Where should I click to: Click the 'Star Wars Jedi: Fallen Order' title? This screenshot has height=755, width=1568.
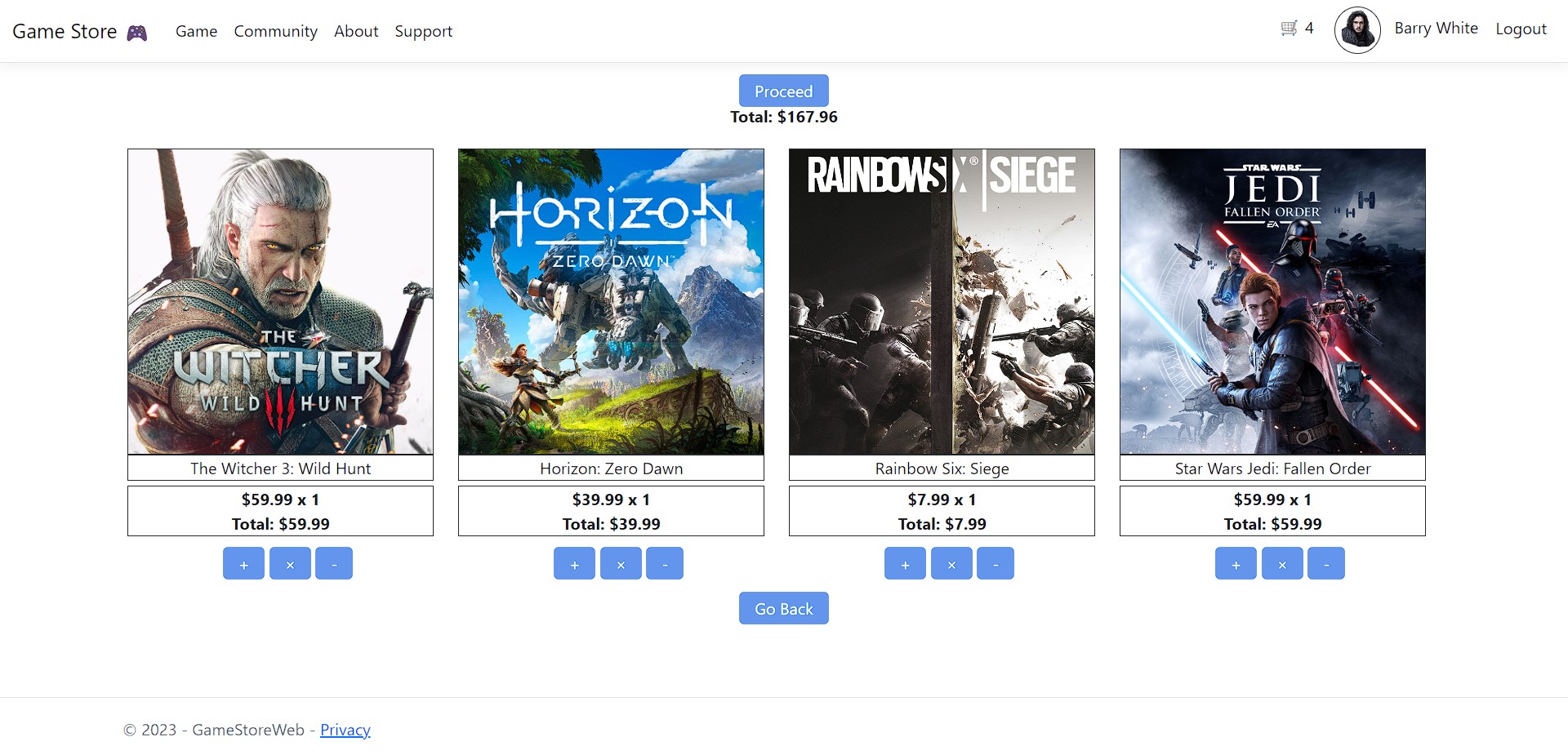[x=1272, y=469]
